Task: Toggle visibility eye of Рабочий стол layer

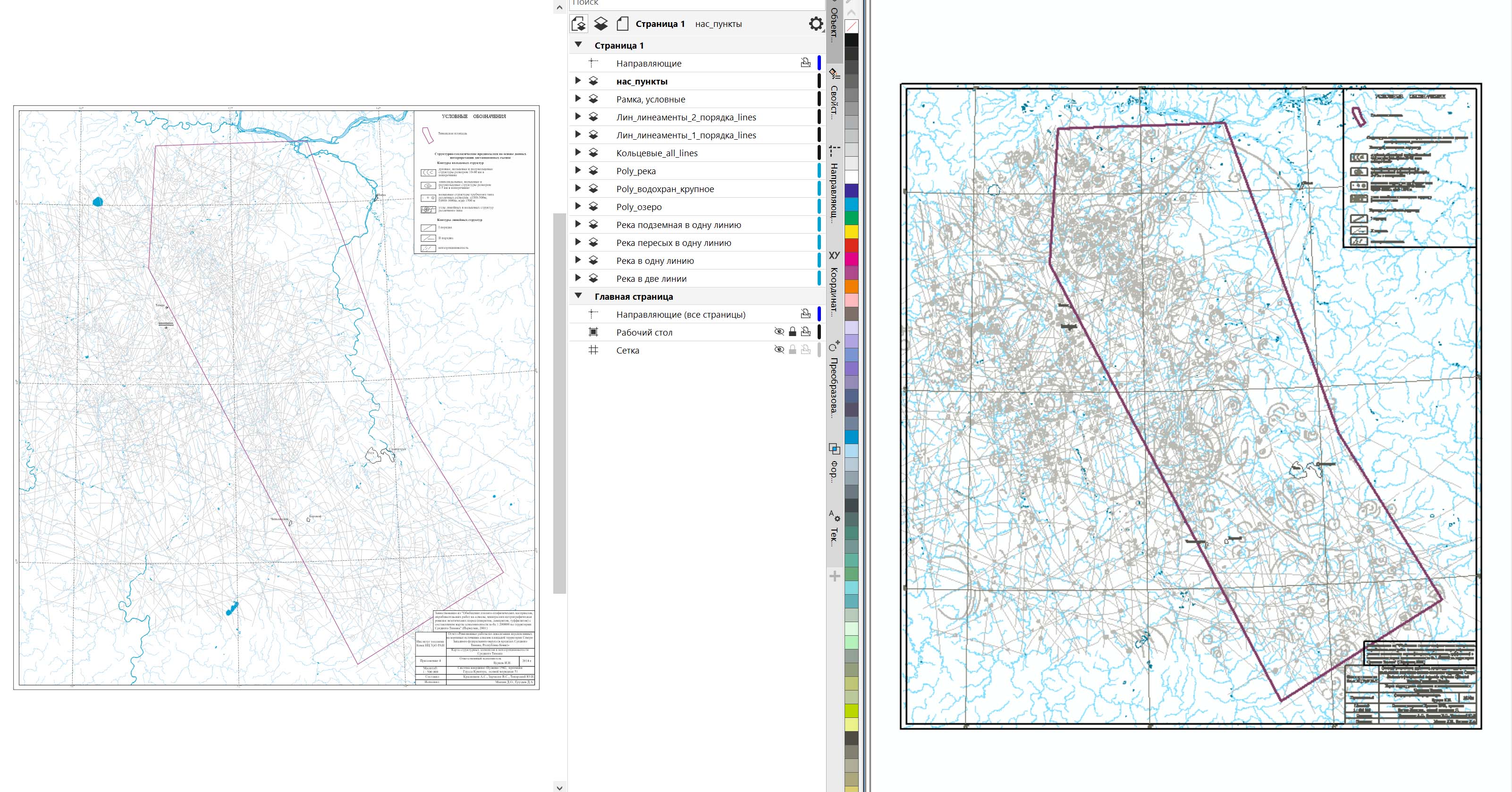Action: [x=779, y=332]
